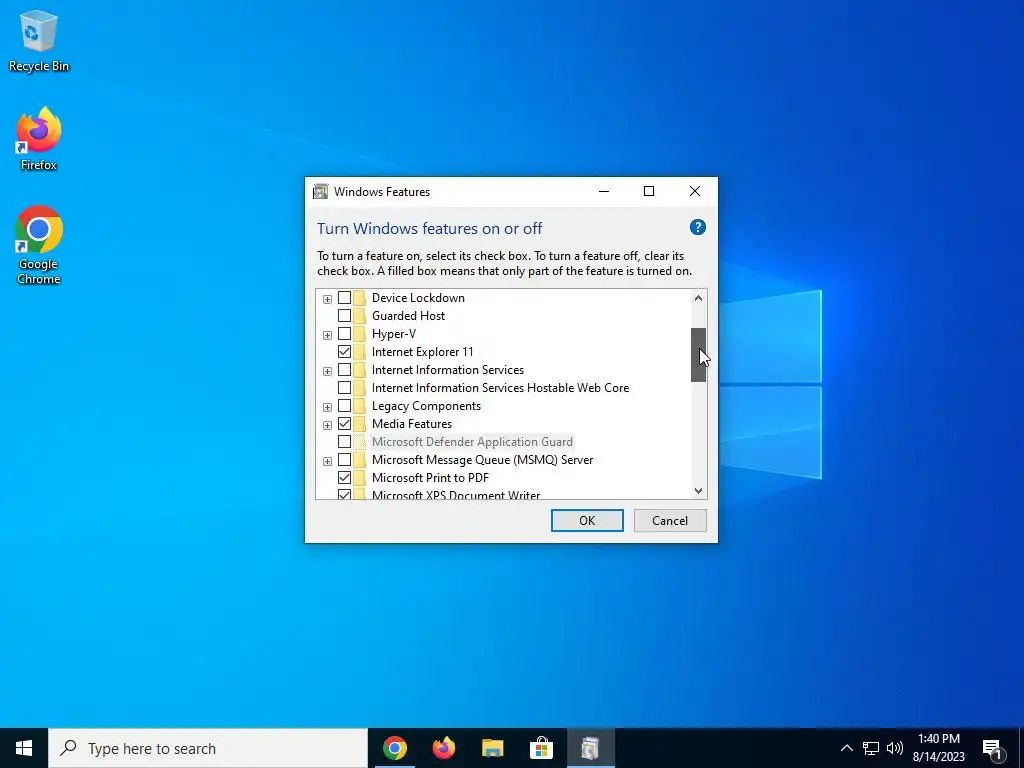Expand the Device Lockdown tree node
1024x768 pixels.
327,299
